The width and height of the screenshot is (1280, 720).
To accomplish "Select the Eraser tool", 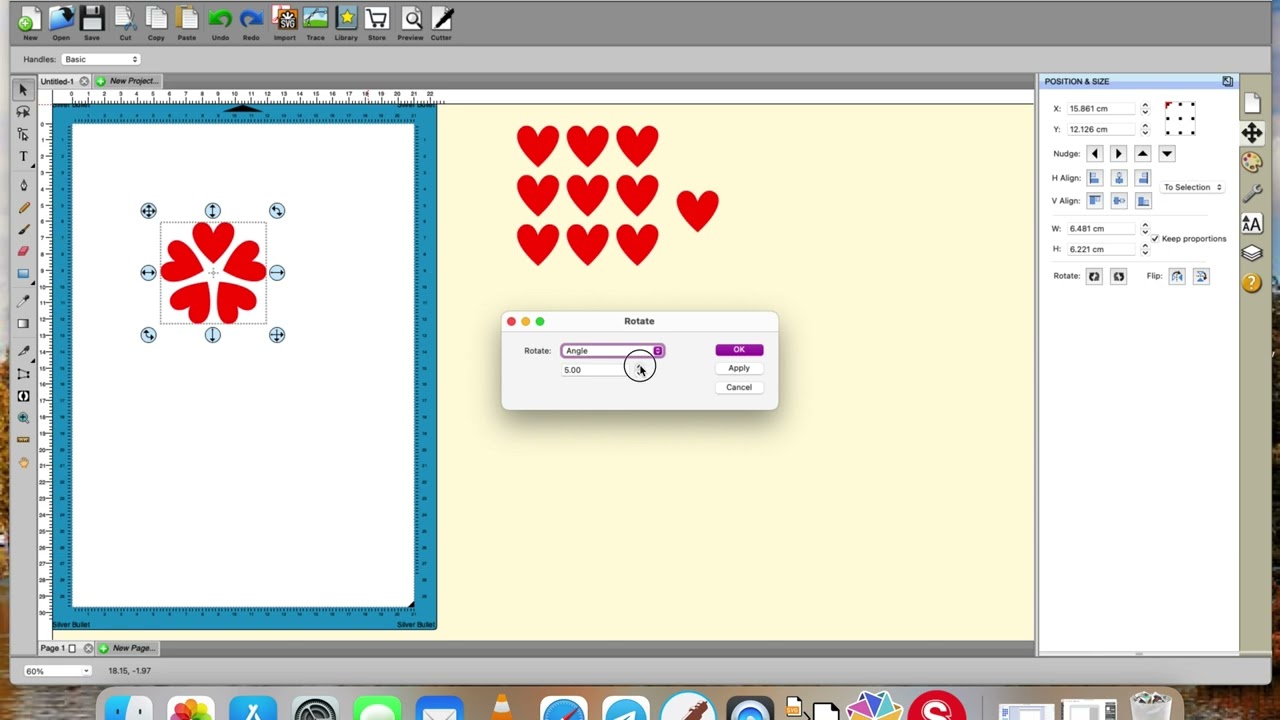I will coord(23,251).
